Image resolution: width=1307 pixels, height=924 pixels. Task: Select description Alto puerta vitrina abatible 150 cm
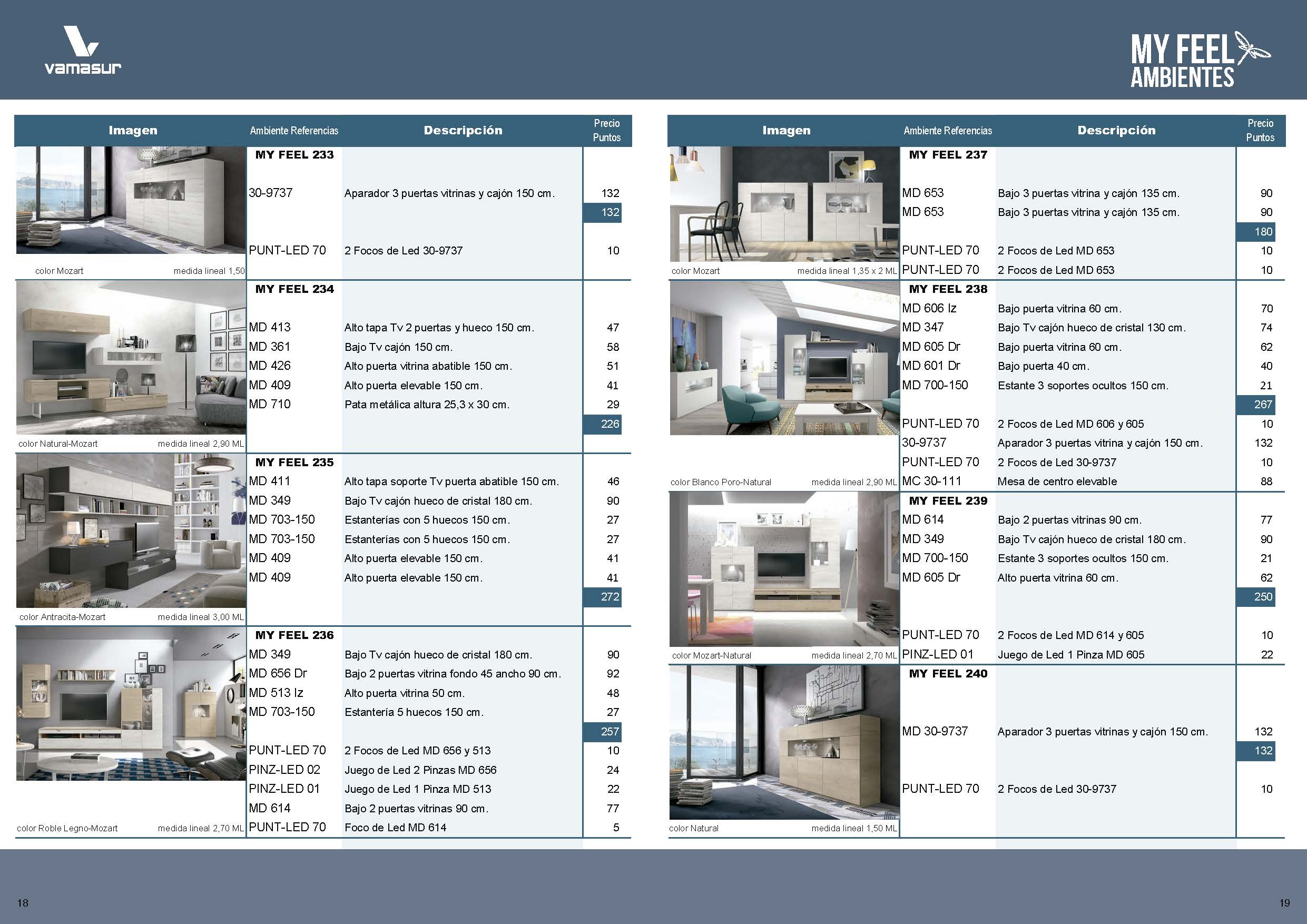[x=428, y=366]
